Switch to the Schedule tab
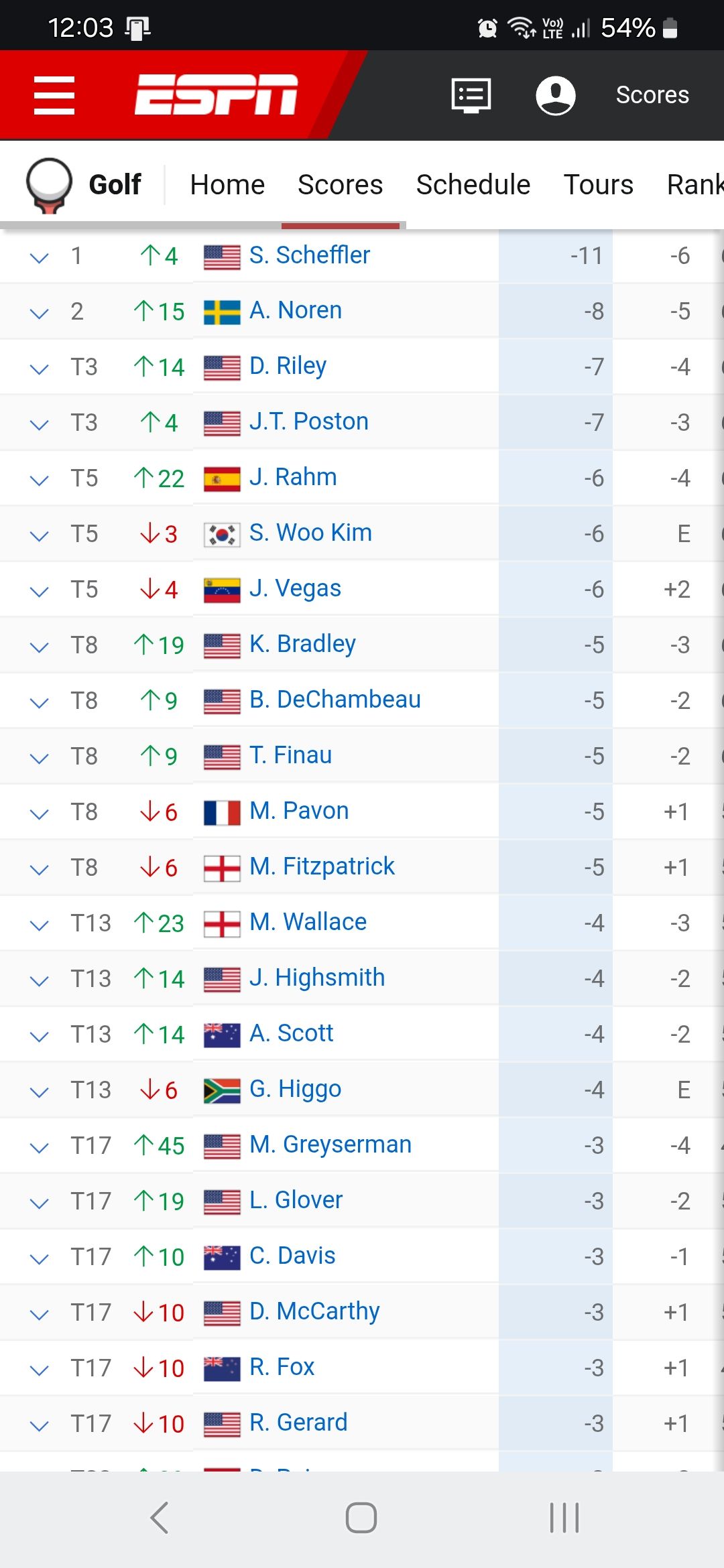The height and width of the screenshot is (1568, 724). click(x=473, y=185)
